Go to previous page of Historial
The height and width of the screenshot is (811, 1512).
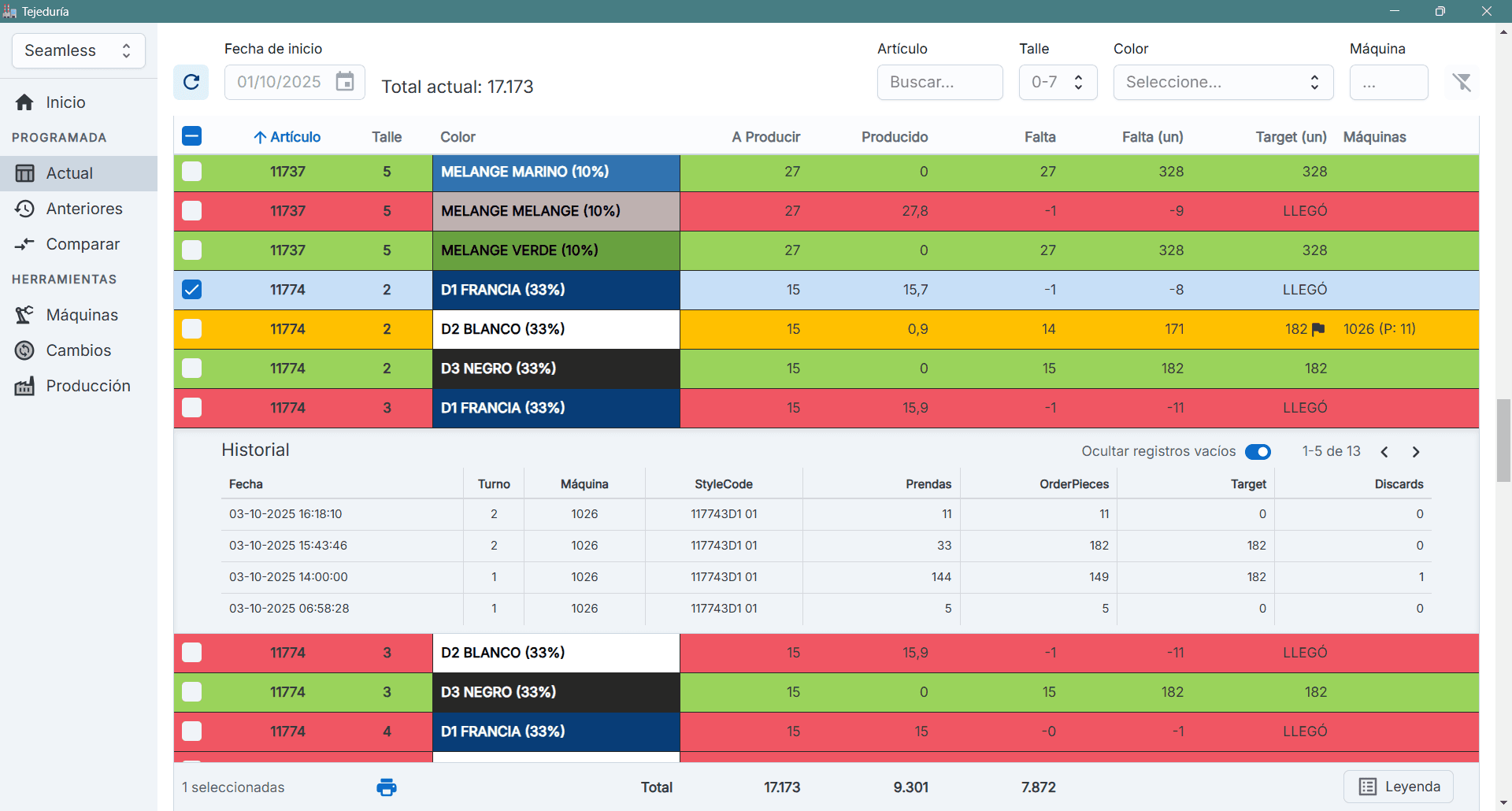pyautogui.click(x=1384, y=452)
